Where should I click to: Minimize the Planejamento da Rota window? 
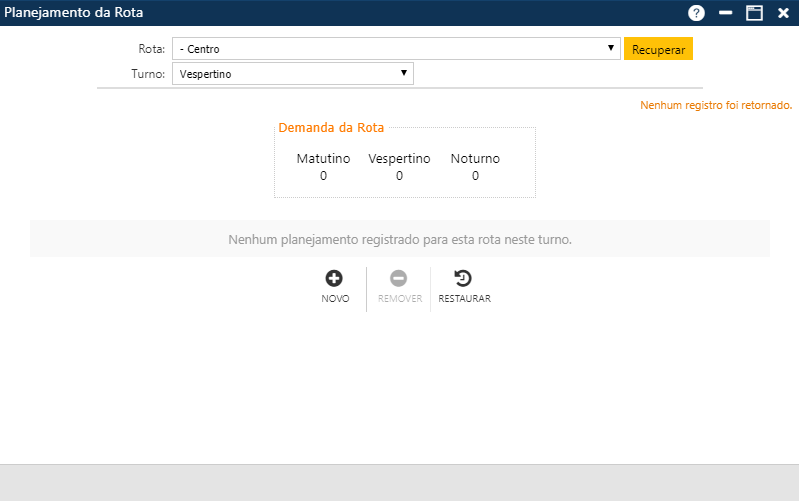(726, 13)
